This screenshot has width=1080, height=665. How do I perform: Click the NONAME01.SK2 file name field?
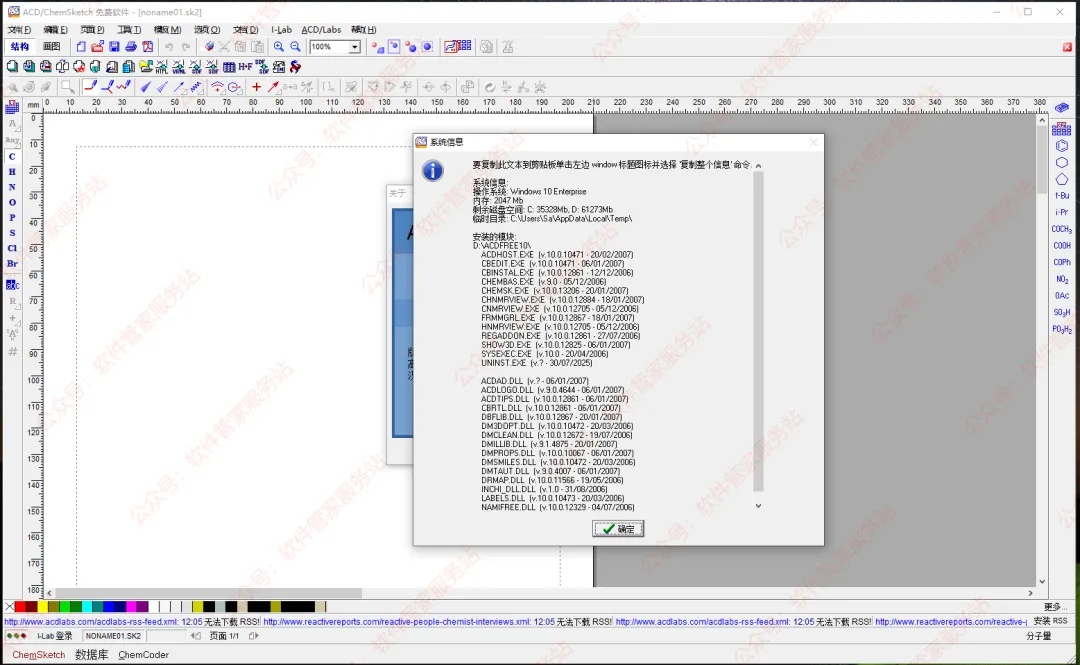coord(114,636)
